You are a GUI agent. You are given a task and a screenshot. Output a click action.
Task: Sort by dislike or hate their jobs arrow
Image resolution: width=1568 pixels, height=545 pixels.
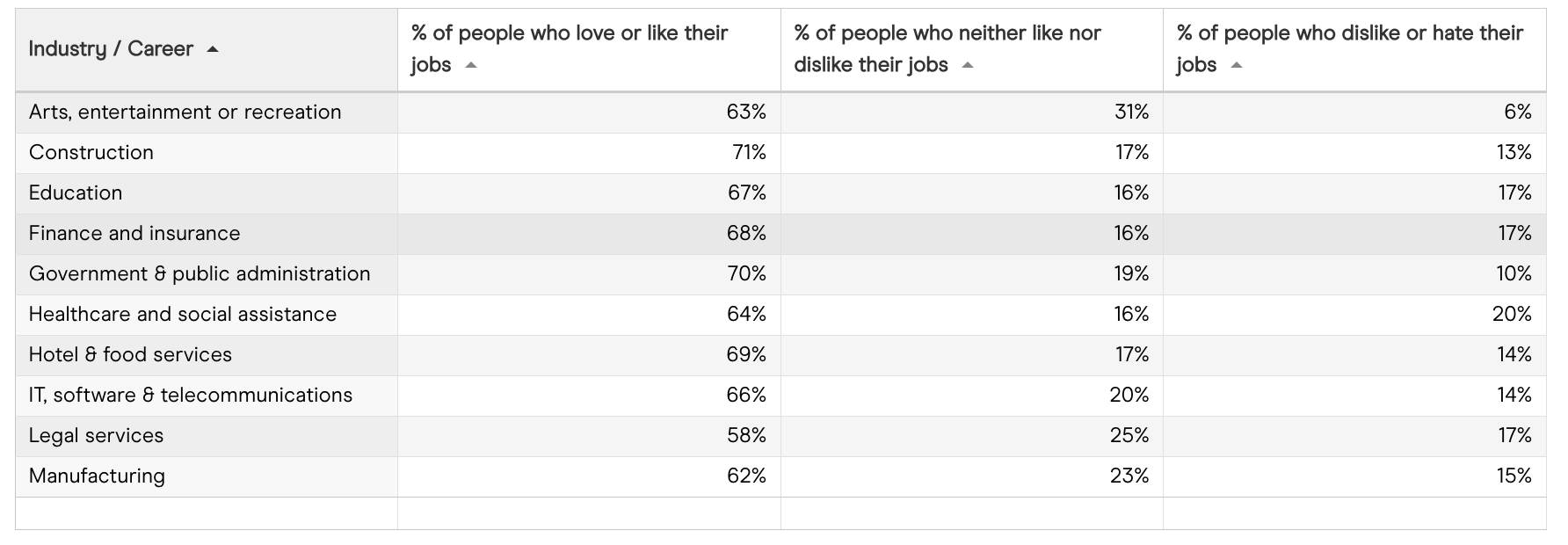click(x=1237, y=65)
